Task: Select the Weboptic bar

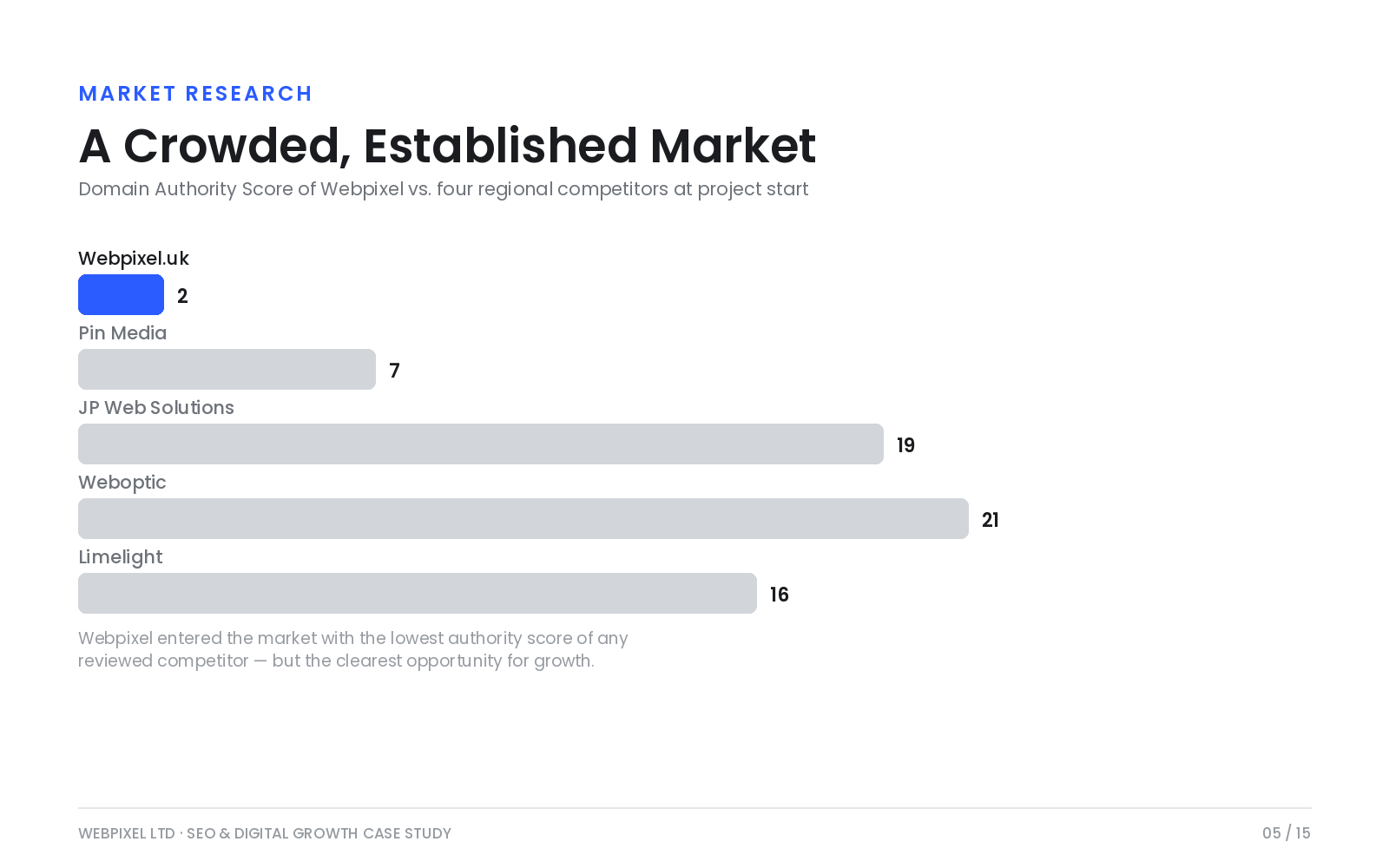Action: tap(523, 518)
